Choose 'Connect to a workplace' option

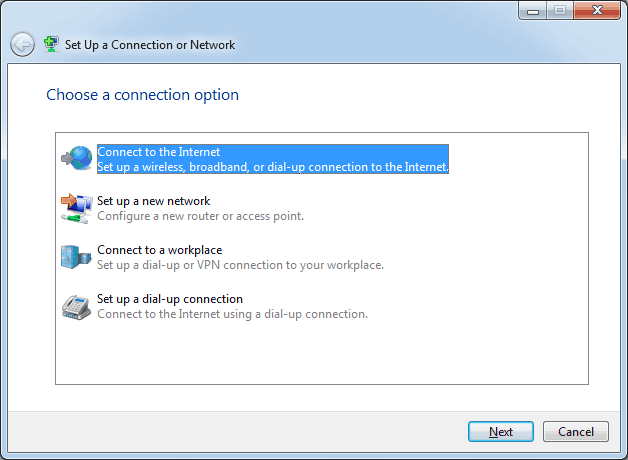(x=159, y=250)
